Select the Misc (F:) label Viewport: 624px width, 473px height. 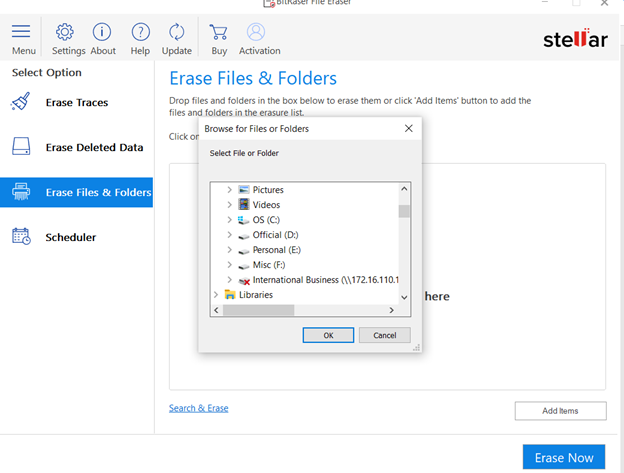pyautogui.click(x=269, y=265)
